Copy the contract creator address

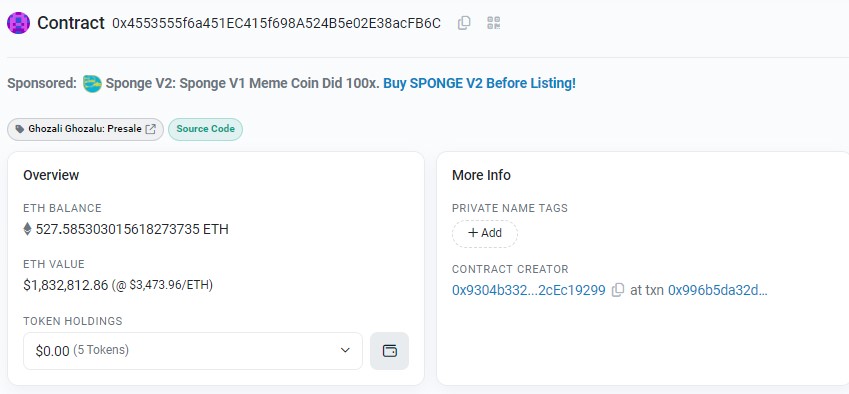click(x=617, y=291)
